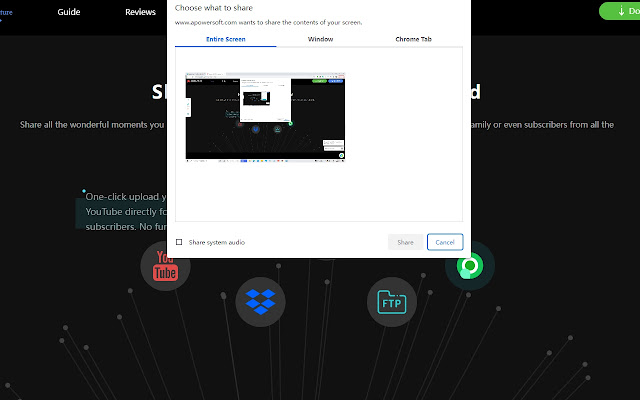This screenshot has height=400, width=640.
Task: Click the green circular cloud-share icon
Action: [x=470, y=266]
